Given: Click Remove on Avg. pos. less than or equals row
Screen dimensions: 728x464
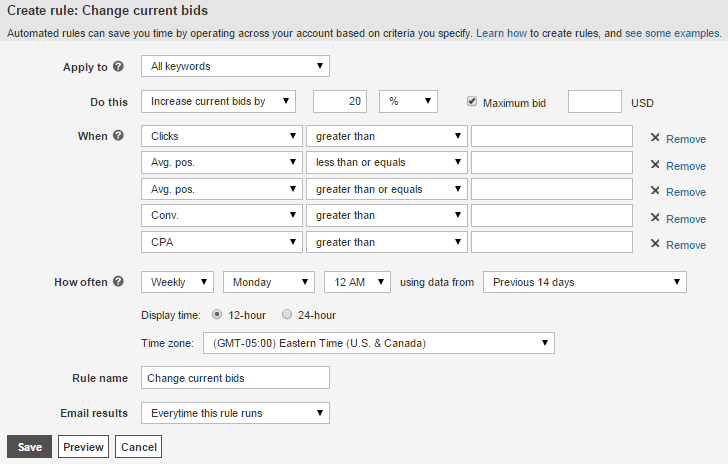Looking at the screenshot, I should (686, 166).
